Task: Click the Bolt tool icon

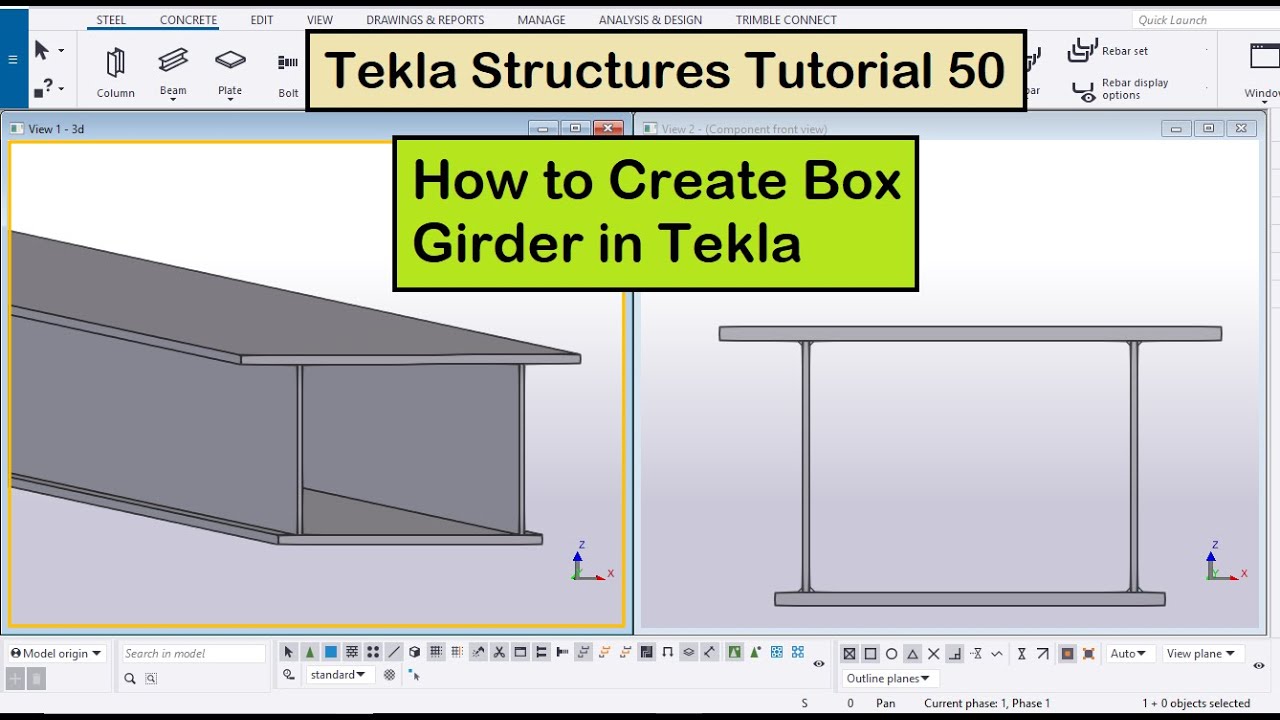Action: click(x=288, y=62)
